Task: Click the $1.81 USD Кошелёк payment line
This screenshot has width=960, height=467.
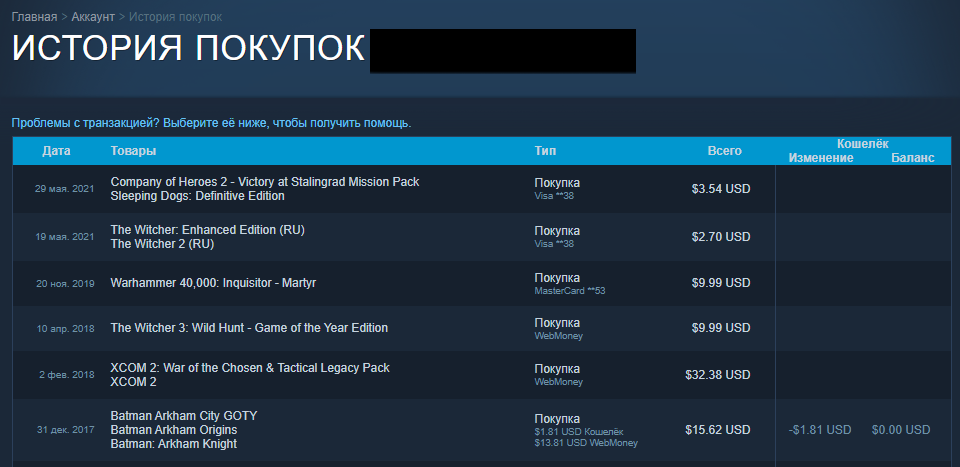Action: [x=579, y=432]
